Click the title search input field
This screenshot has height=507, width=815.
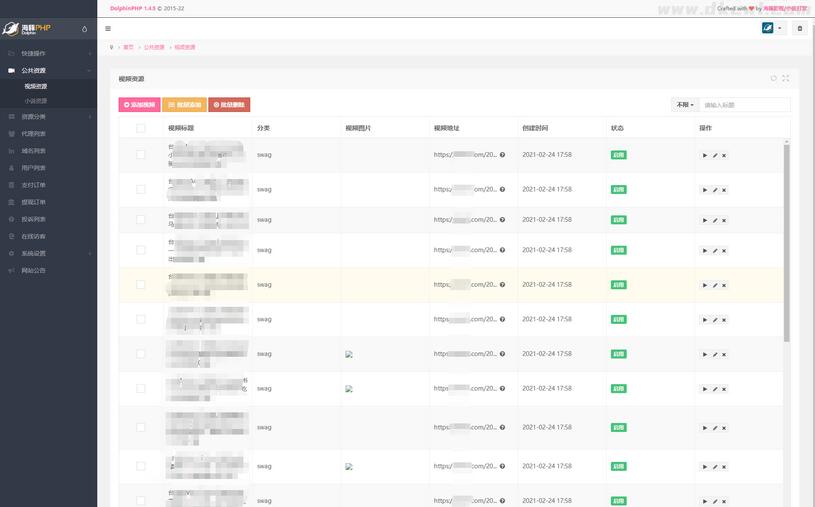(744, 105)
